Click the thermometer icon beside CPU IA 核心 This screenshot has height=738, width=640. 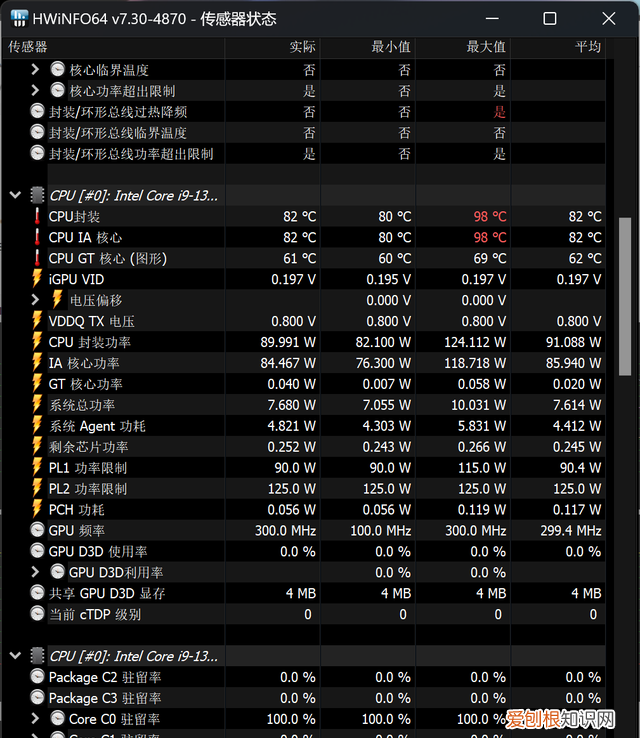(37, 237)
